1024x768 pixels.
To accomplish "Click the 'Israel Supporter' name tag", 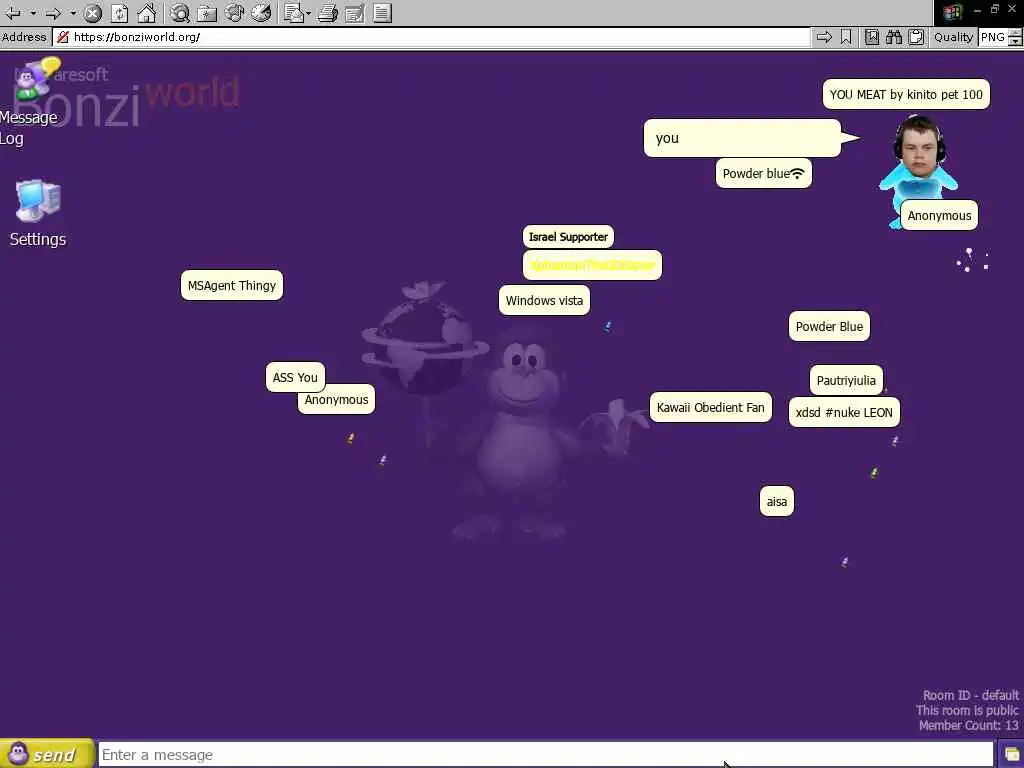I will click(568, 236).
